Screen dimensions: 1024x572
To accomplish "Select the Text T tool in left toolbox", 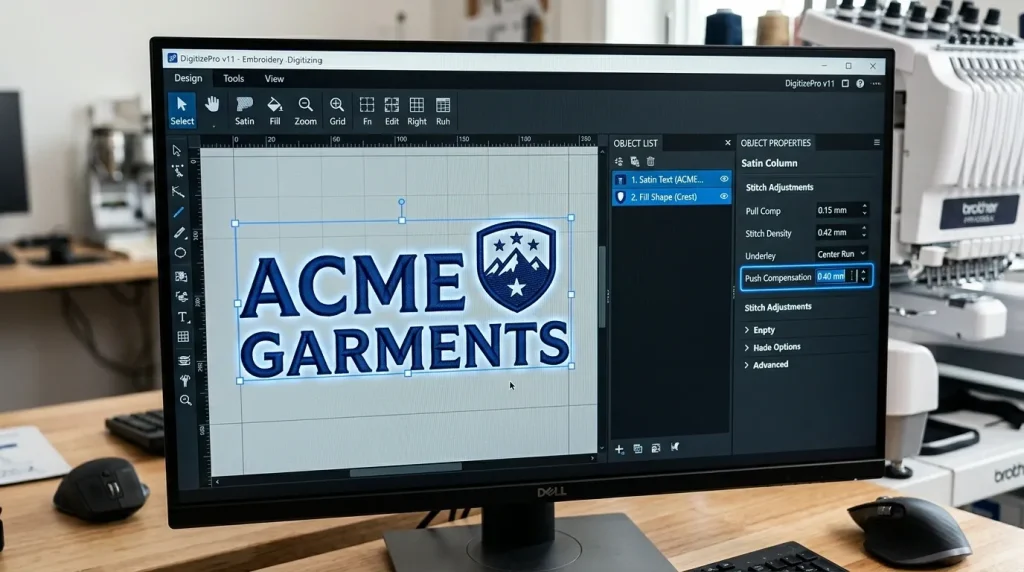I will pyautogui.click(x=182, y=317).
